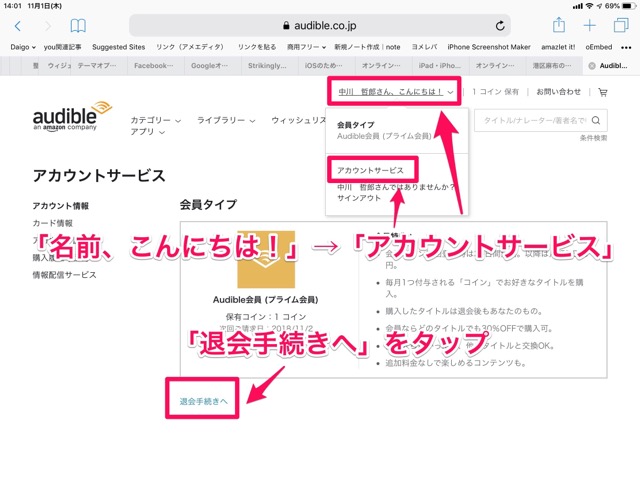Show all tabs overview icon

point(621,26)
